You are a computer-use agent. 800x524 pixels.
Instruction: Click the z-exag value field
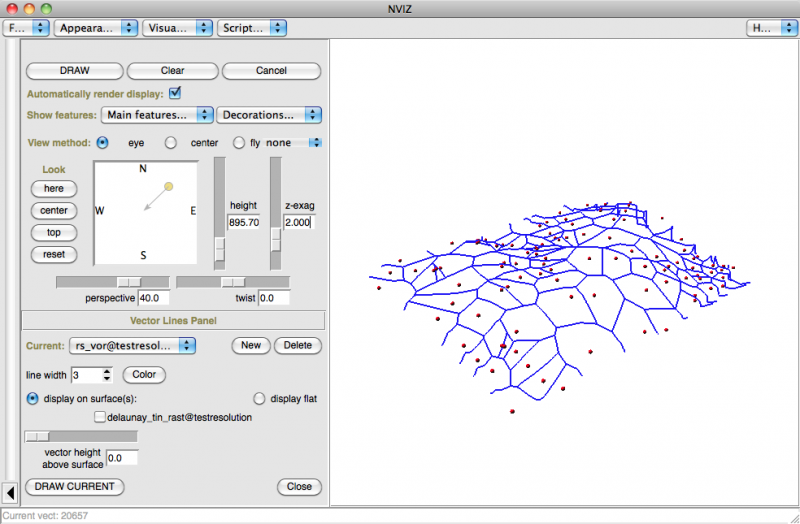click(x=297, y=222)
